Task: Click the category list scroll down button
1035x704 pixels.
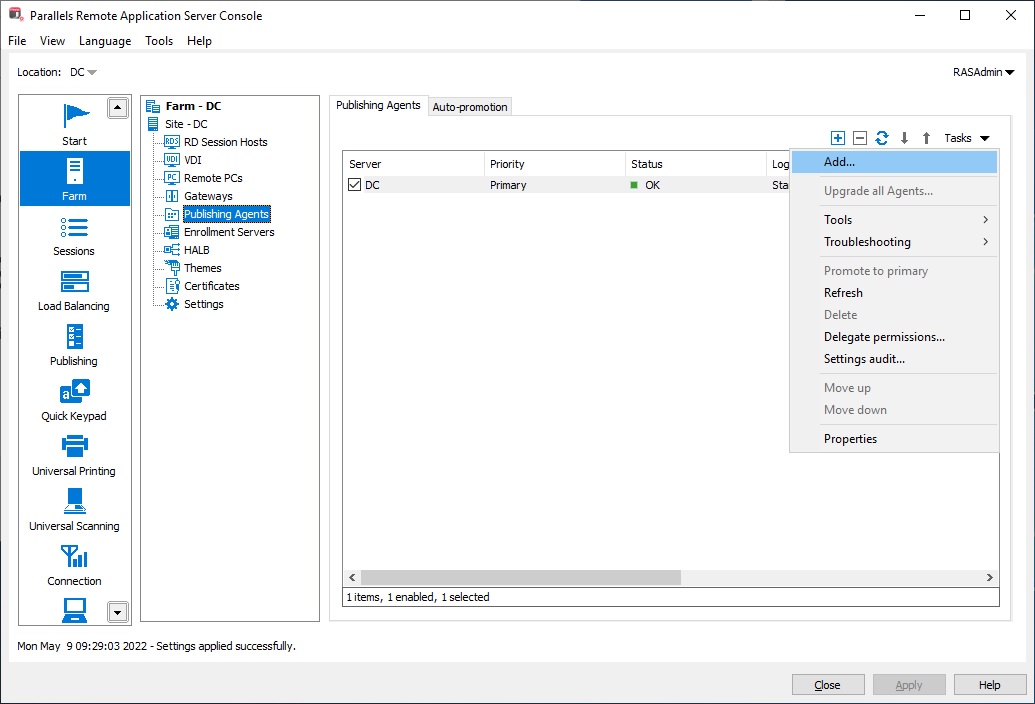Action: [117, 612]
